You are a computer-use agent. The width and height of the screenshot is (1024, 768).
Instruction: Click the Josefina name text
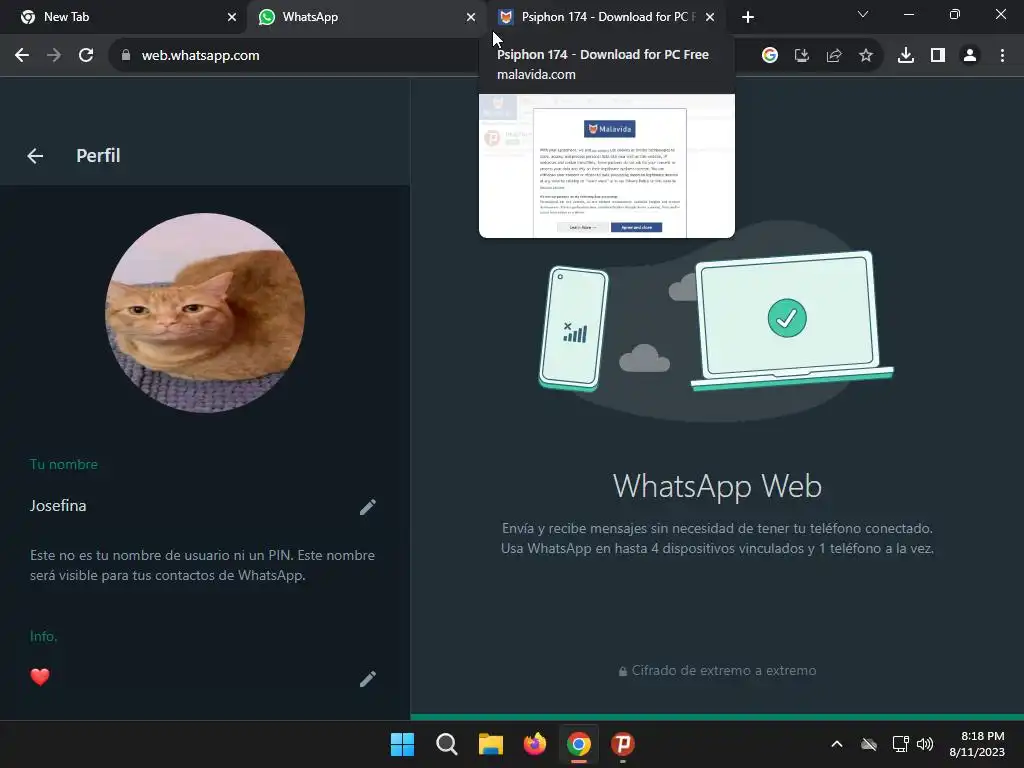(x=58, y=505)
